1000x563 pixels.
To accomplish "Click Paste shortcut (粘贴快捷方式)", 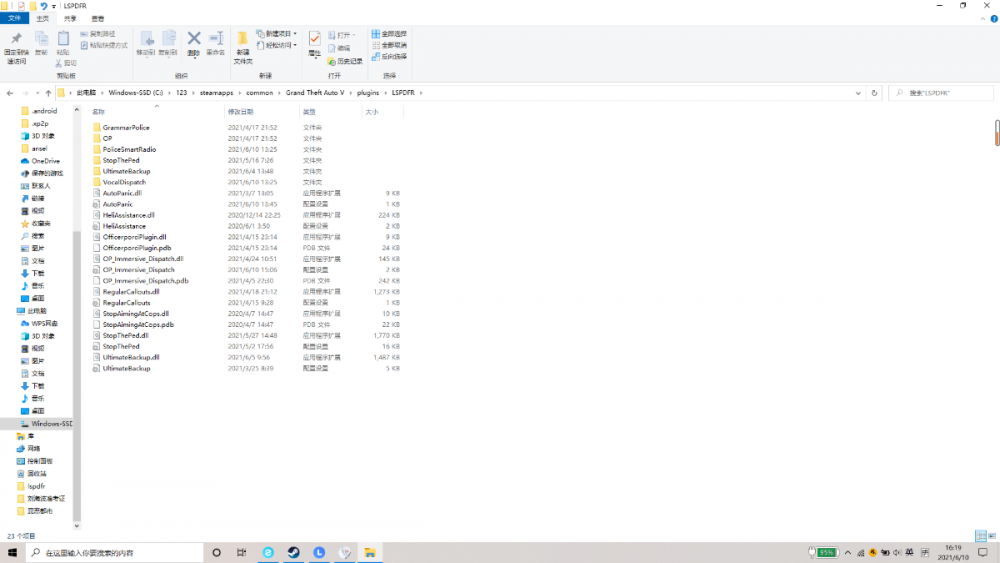I will coord(104,45).
